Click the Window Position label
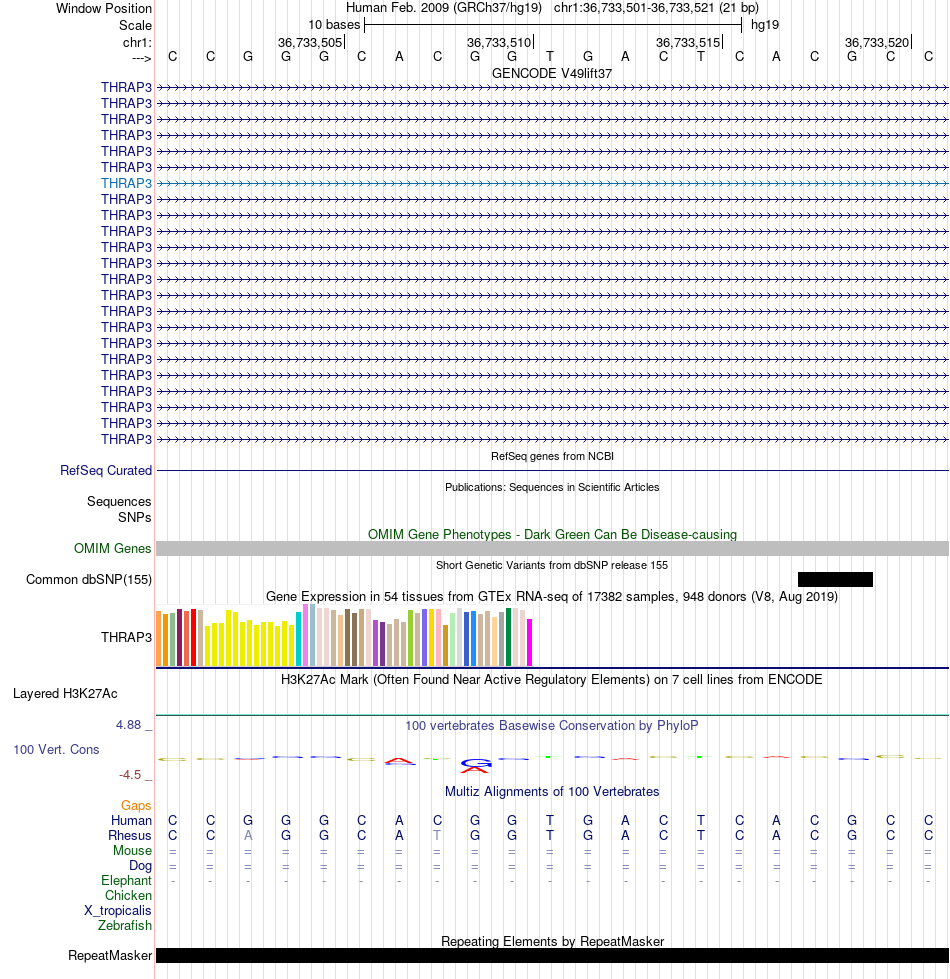The width and height of the screenshot is (950, 979). 104,9
